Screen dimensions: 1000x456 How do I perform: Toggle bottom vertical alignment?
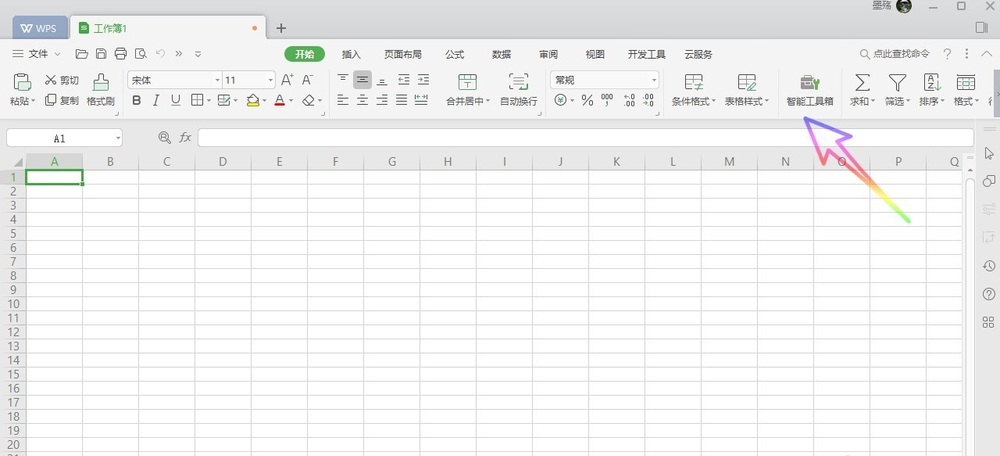382,80
